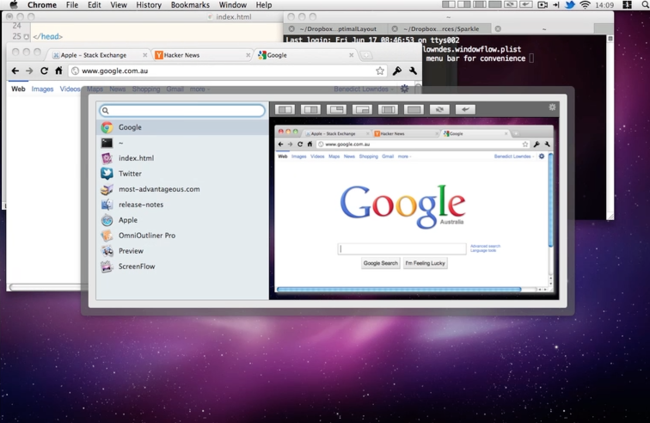Select OmniOutliner Pro in the switcher list
650x423 pixels.
tap(182, 235)
